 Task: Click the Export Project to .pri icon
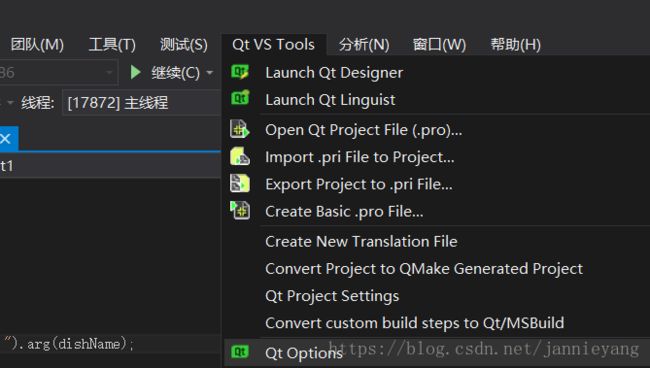(240, 184)
